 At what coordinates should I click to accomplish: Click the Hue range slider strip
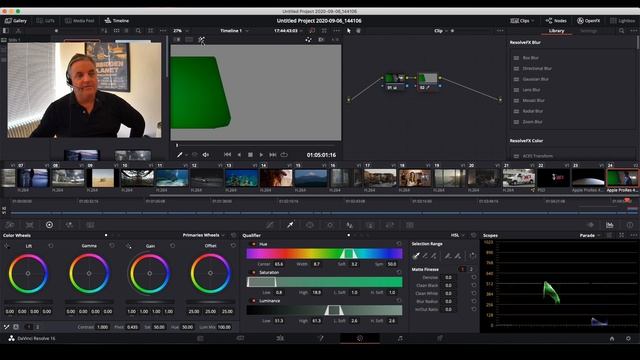click(x=324, y=254)
